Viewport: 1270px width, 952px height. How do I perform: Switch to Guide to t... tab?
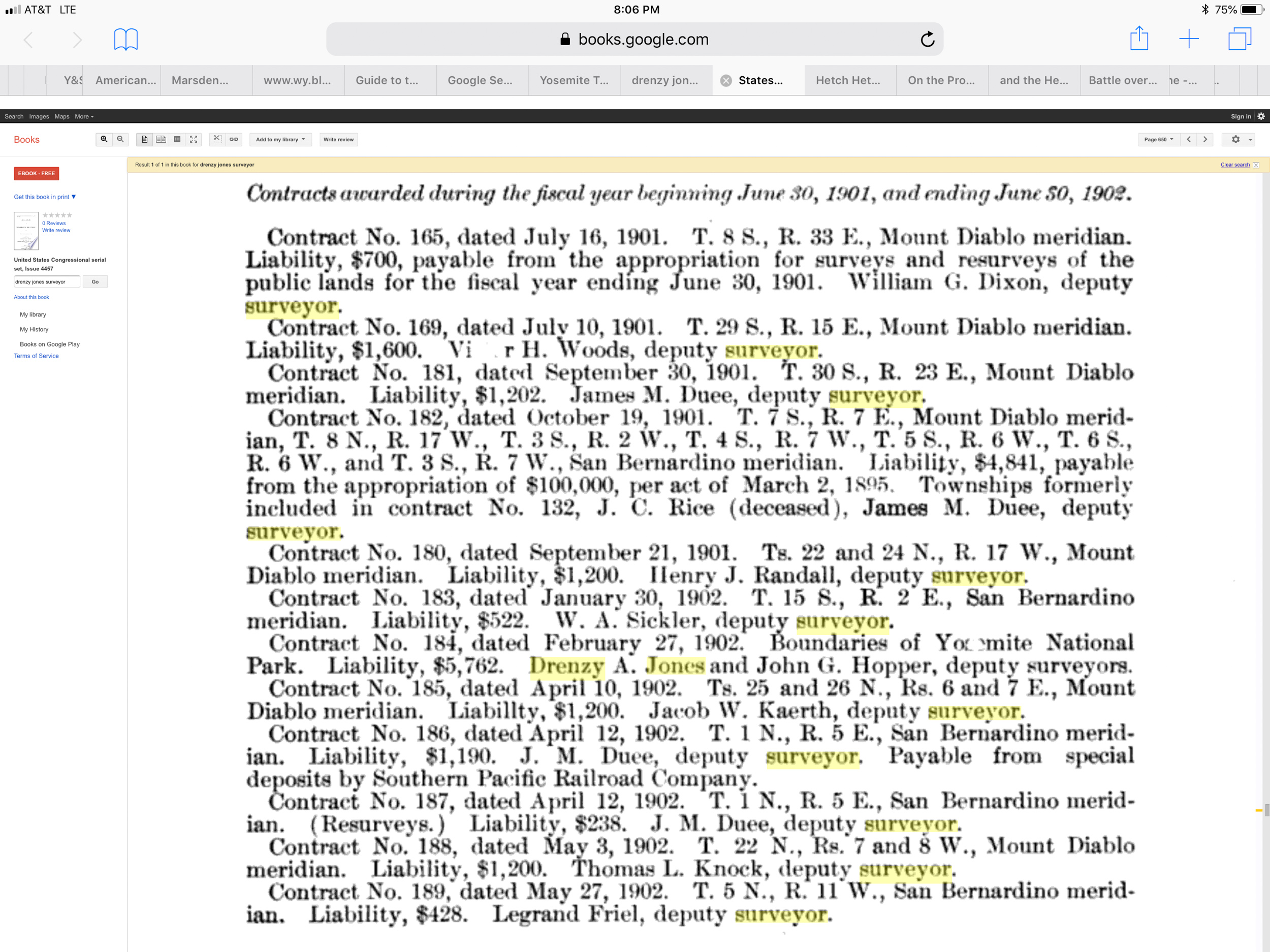point(391,80)
